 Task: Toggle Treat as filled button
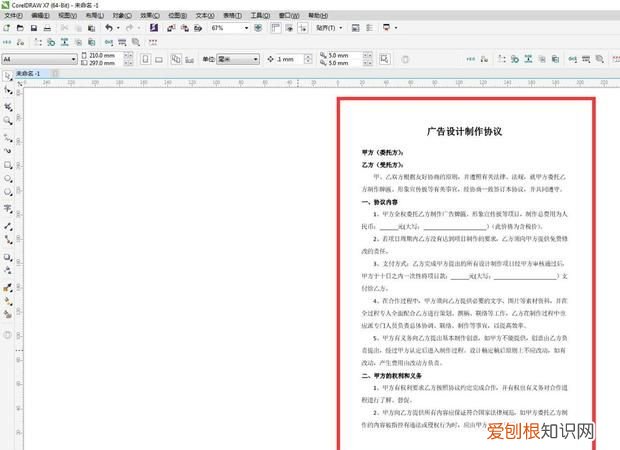point(384,59)
